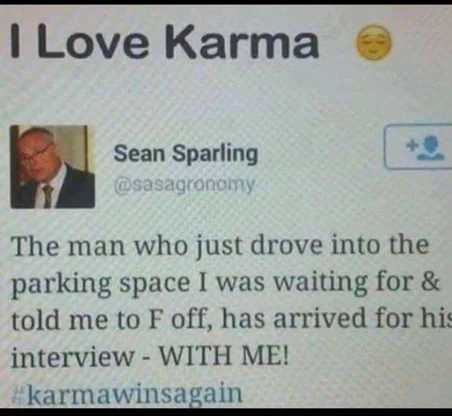This screenshot has width=452, height=416.
Task: Click the hash symbol before karmawinsagain
Action: 18,395
